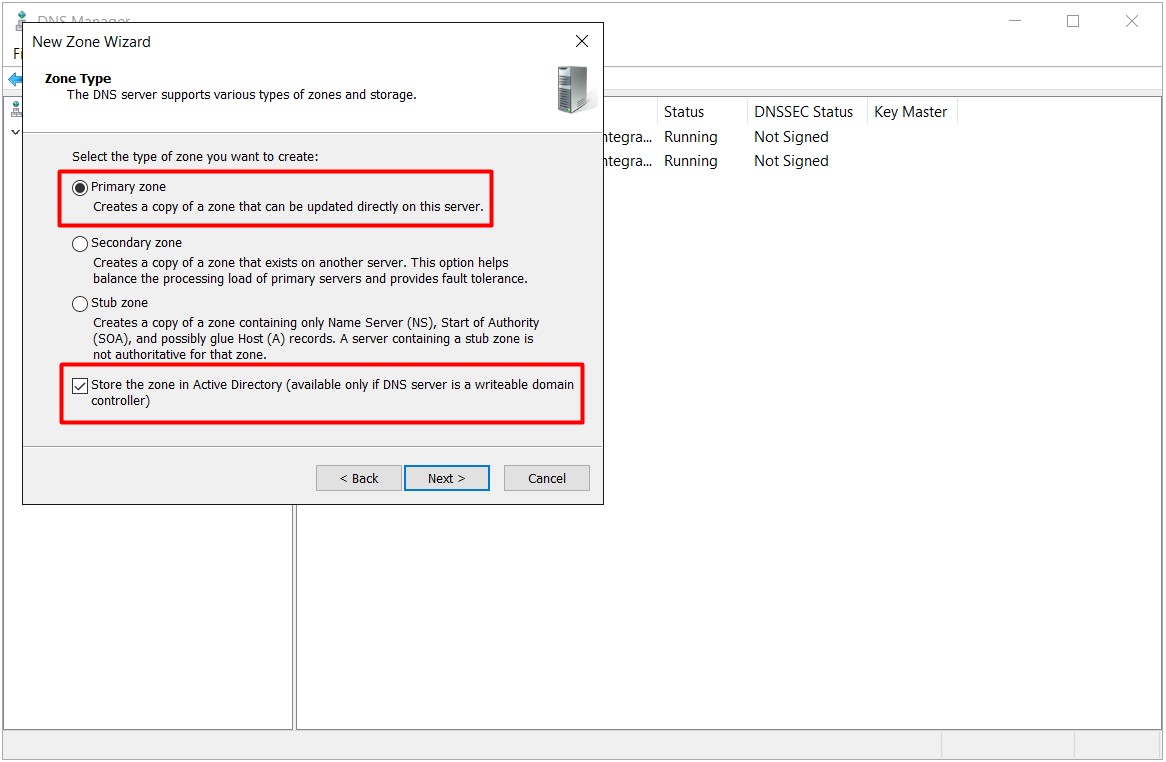Viewport: 1166px width, 762px height.
Task: Click the blue back arrow toolbar icon
Action: point(14,79)
